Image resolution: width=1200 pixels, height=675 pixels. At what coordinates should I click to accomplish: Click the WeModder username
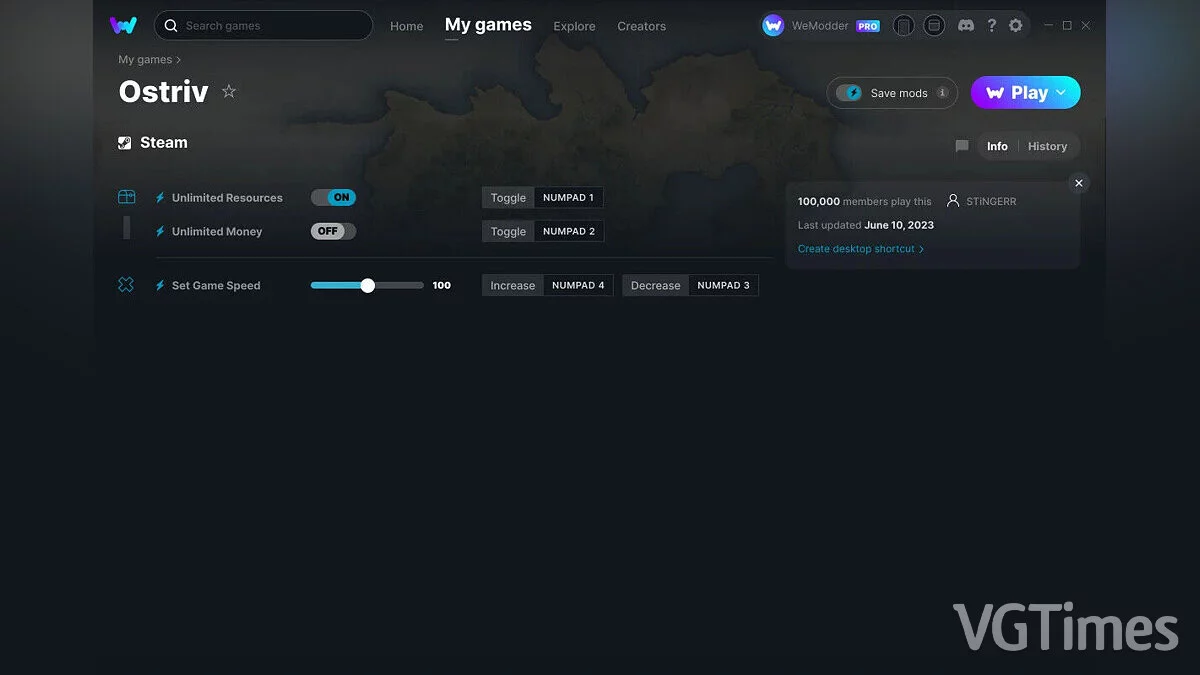[820, 26]
